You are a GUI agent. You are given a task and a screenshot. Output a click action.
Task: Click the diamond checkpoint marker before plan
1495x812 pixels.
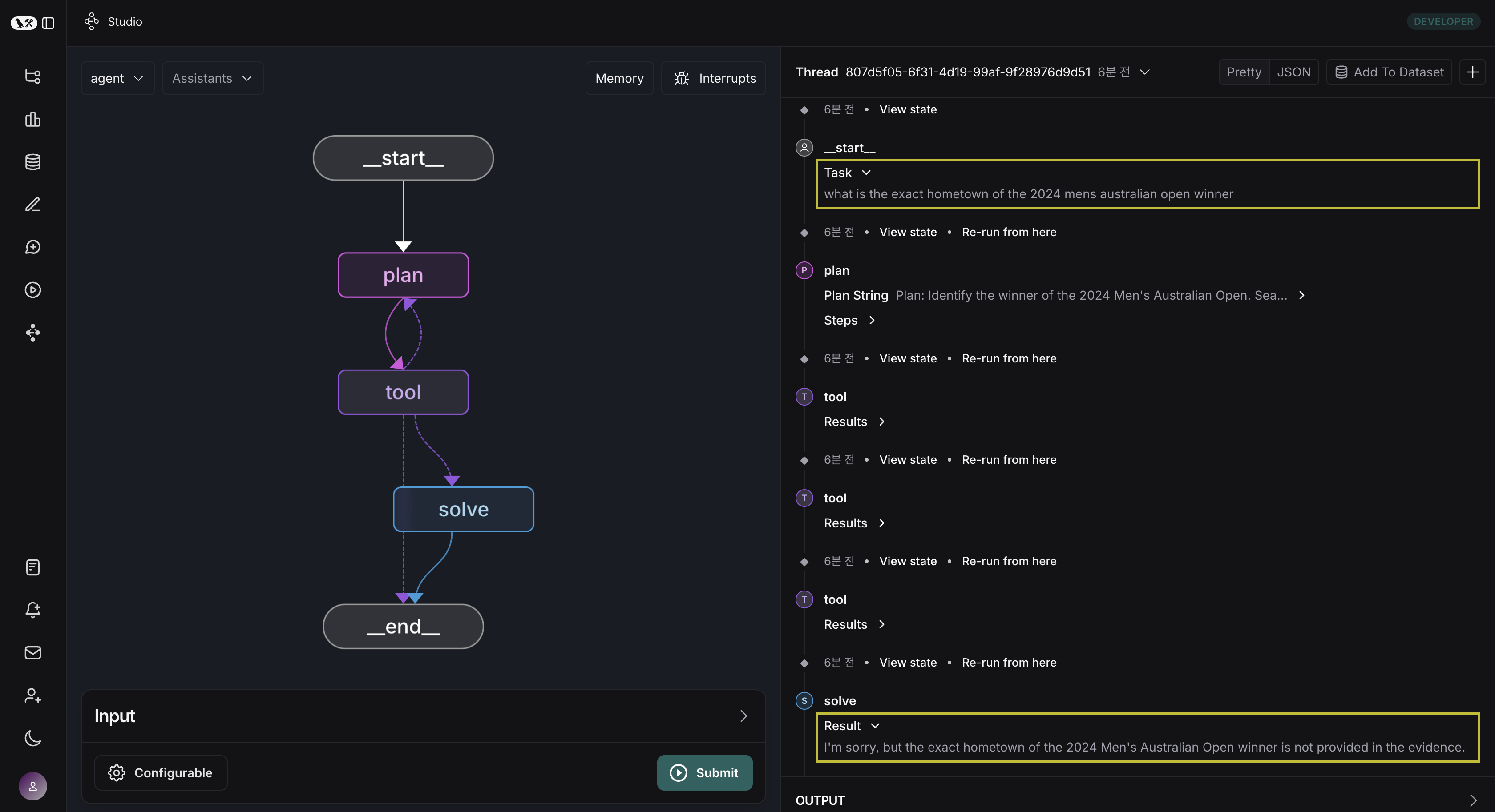804,233
